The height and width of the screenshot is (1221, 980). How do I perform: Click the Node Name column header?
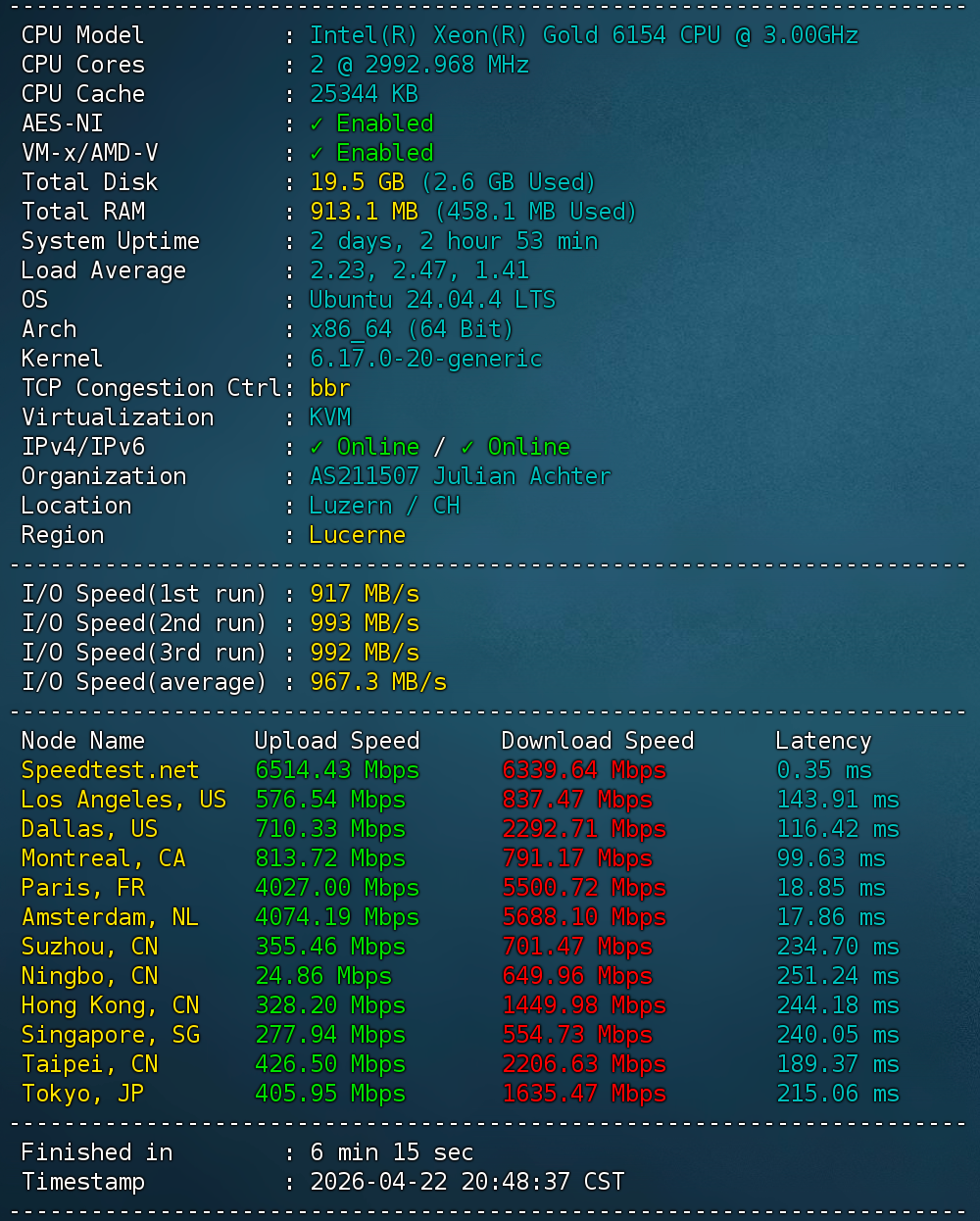(82, 741)
